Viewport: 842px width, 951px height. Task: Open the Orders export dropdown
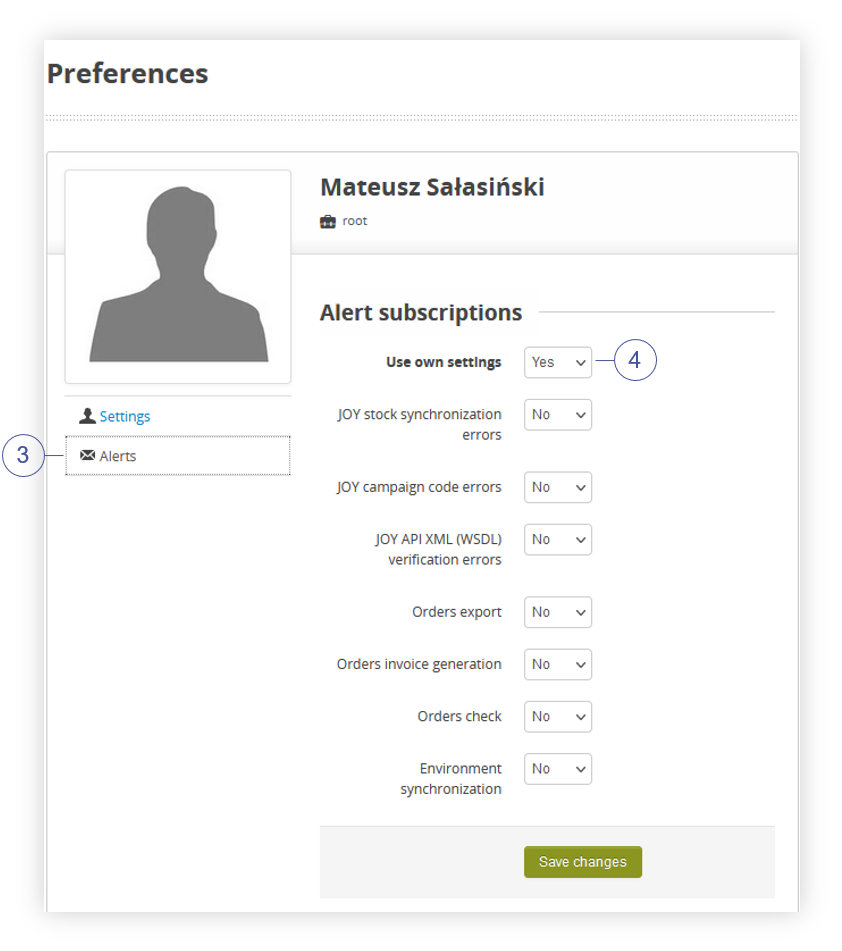pyautogui.click(x=557, y=612)
